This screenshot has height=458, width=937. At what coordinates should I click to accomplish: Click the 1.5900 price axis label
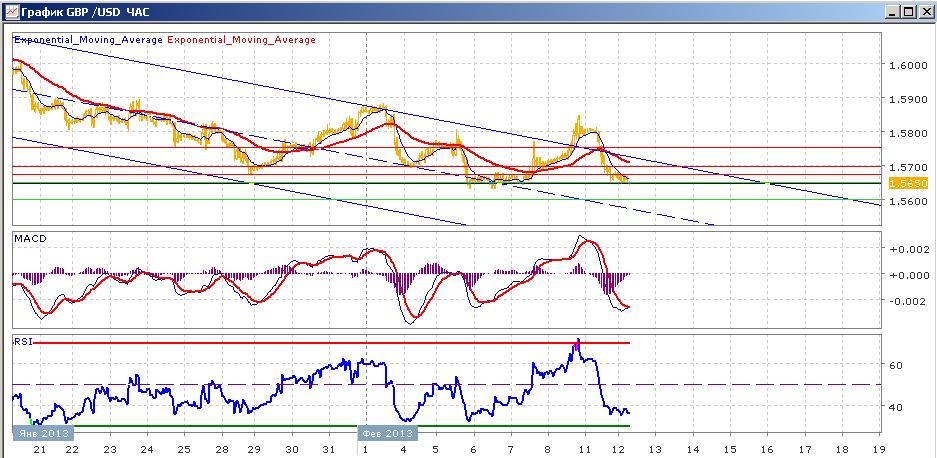point(908,99)
